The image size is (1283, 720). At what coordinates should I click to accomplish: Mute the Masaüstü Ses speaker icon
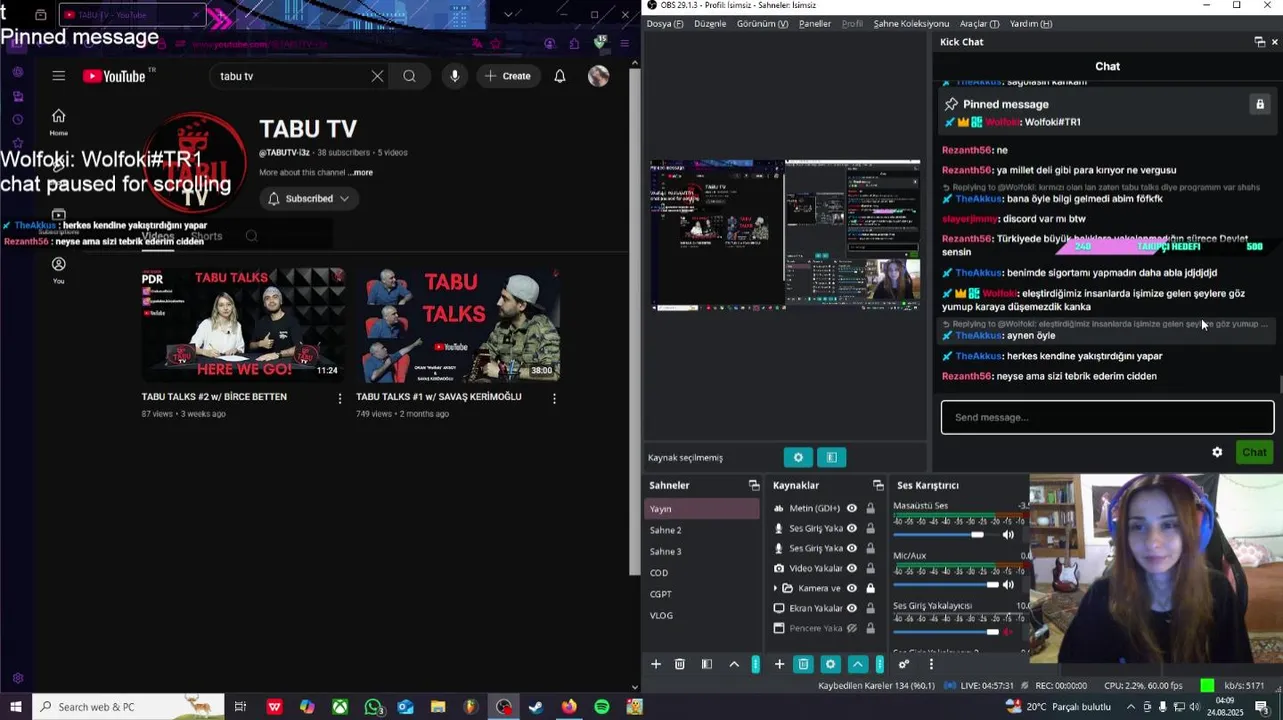(x=1008, y=535)
